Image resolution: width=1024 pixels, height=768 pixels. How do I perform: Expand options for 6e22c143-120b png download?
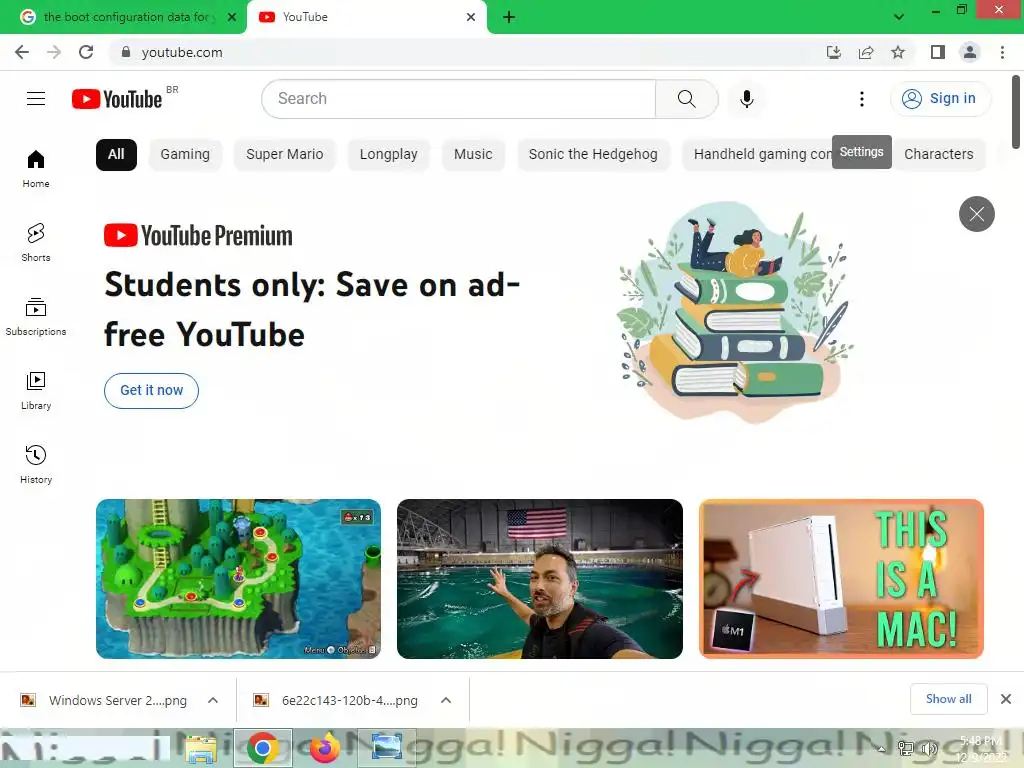point(446,700)
